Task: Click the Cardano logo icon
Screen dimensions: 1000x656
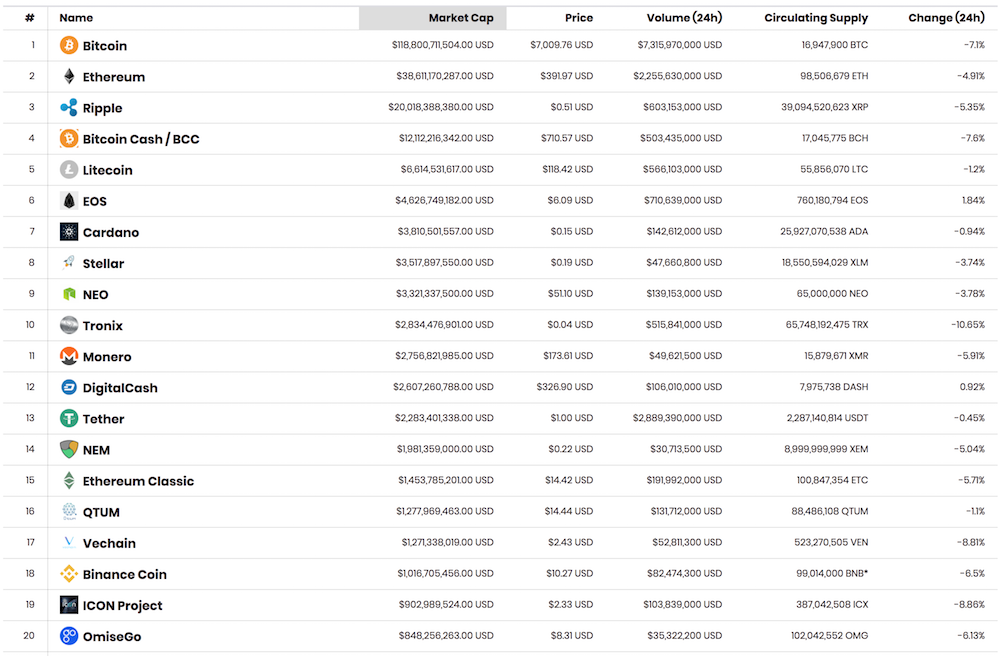Action: tap(69, 231)
